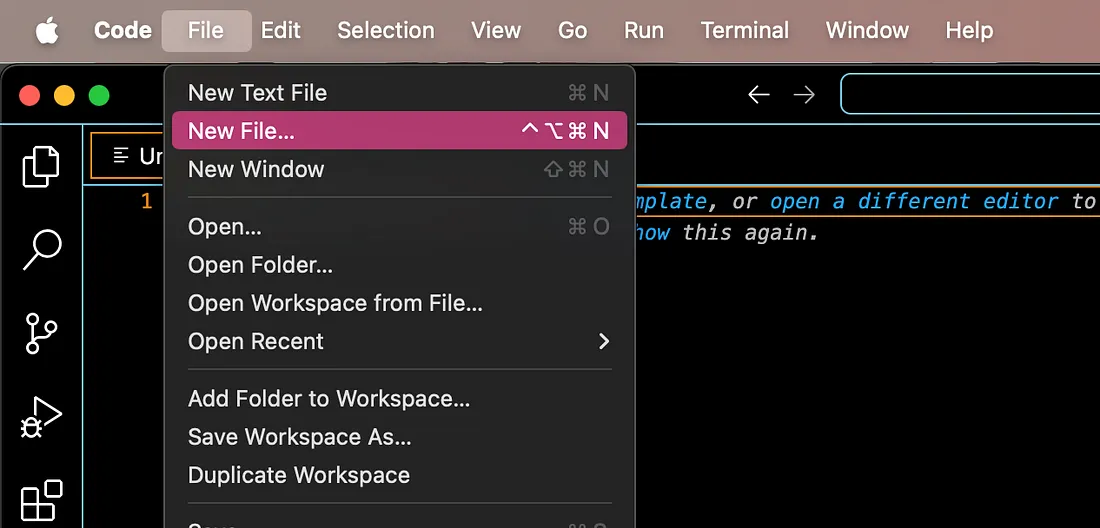Open the Extensions view
This screenshot has width=1100, height=528.
pyautogui.click(x=41, y=501)
